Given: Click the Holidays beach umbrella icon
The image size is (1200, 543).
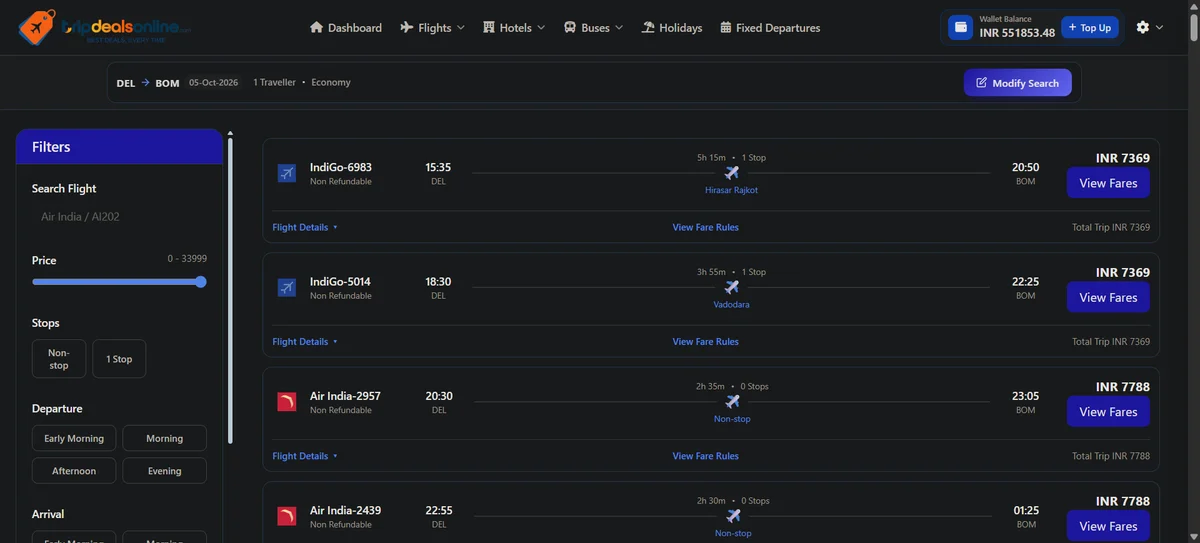Looking at the screenshot, I should (648, 28).
